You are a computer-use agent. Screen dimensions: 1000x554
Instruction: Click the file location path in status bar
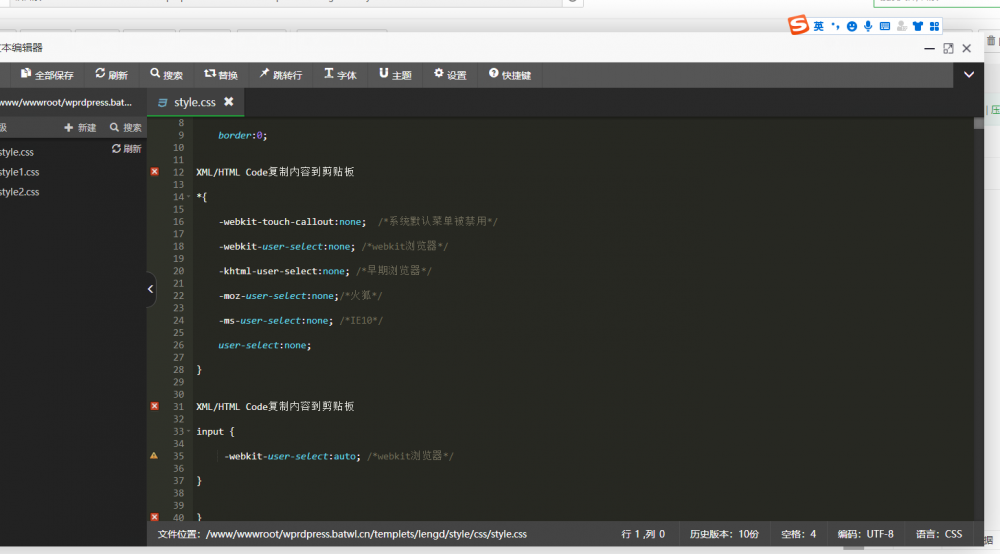(x=342, y=534)
